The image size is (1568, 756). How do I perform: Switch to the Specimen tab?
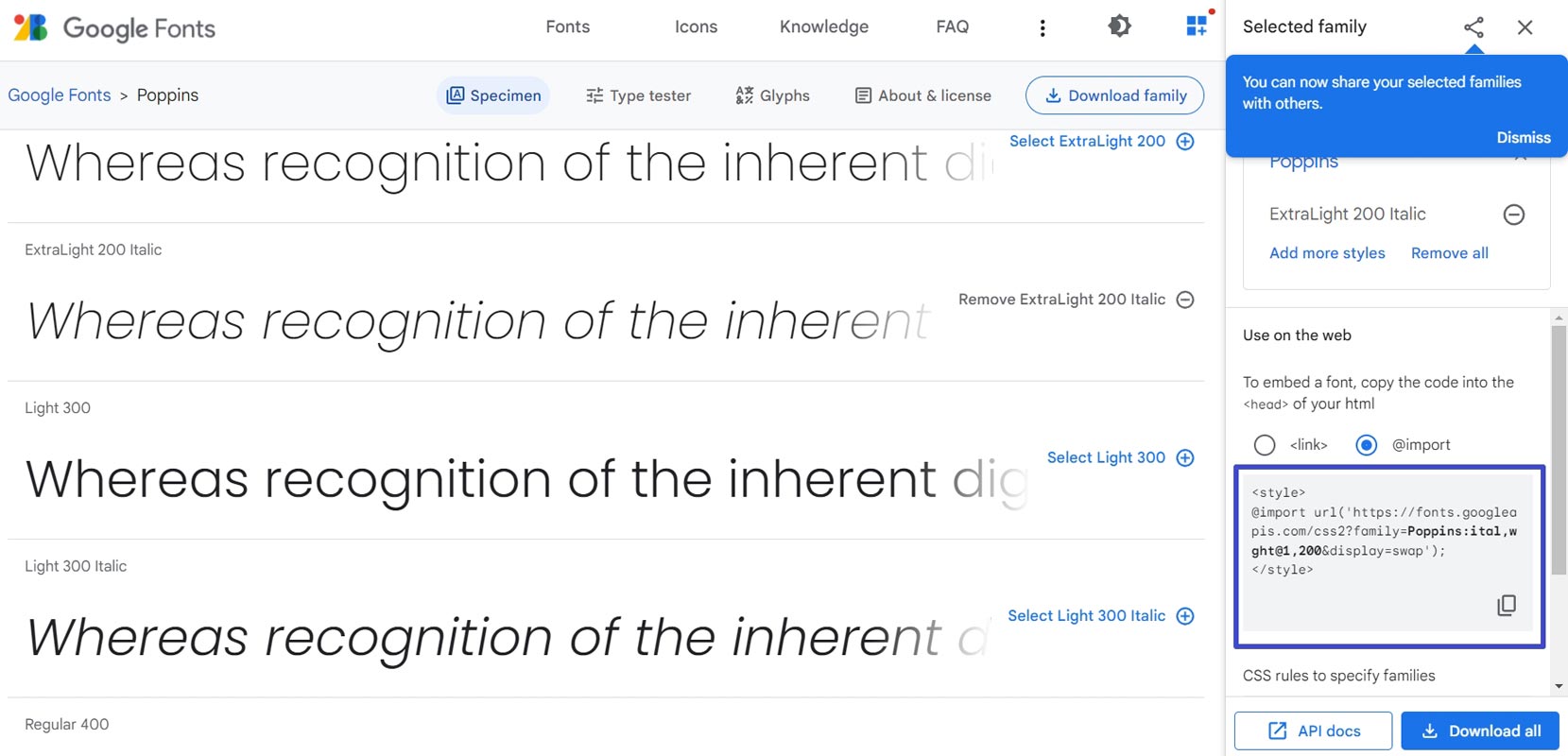pyautogui.click(x=493, y=95)
